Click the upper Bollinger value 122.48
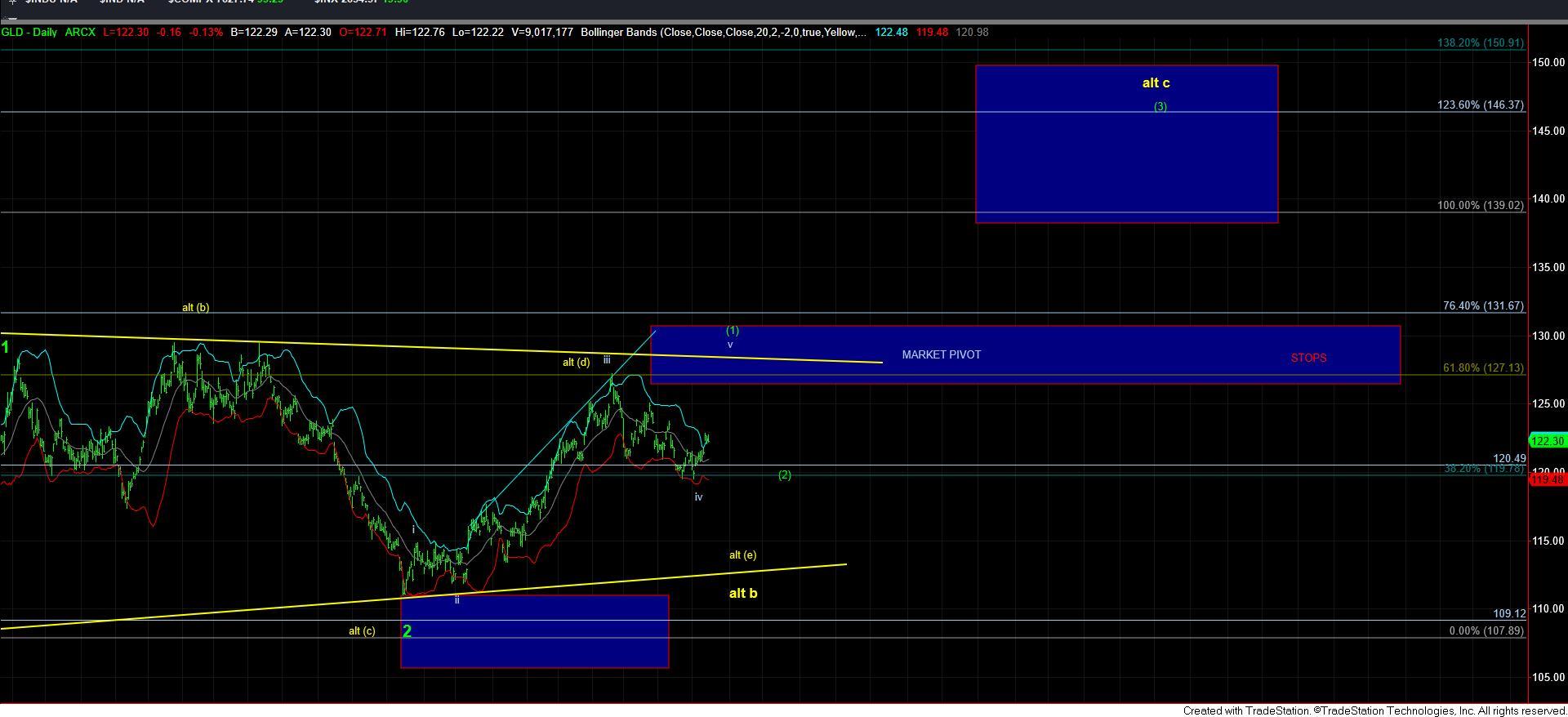Image resolution: width=1568 pixels, height=717 pixels. (891, 33)
